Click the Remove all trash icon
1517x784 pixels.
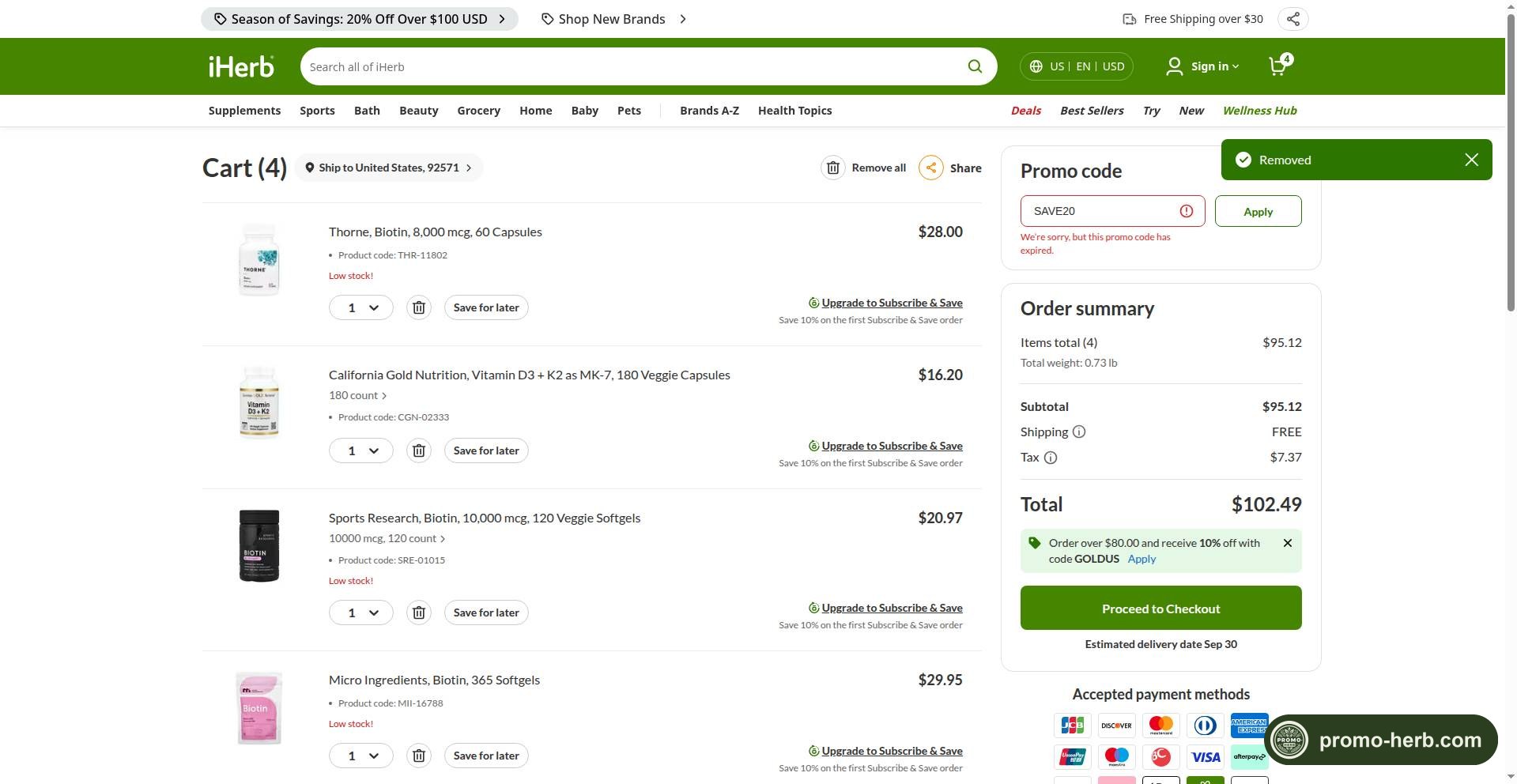832,168
